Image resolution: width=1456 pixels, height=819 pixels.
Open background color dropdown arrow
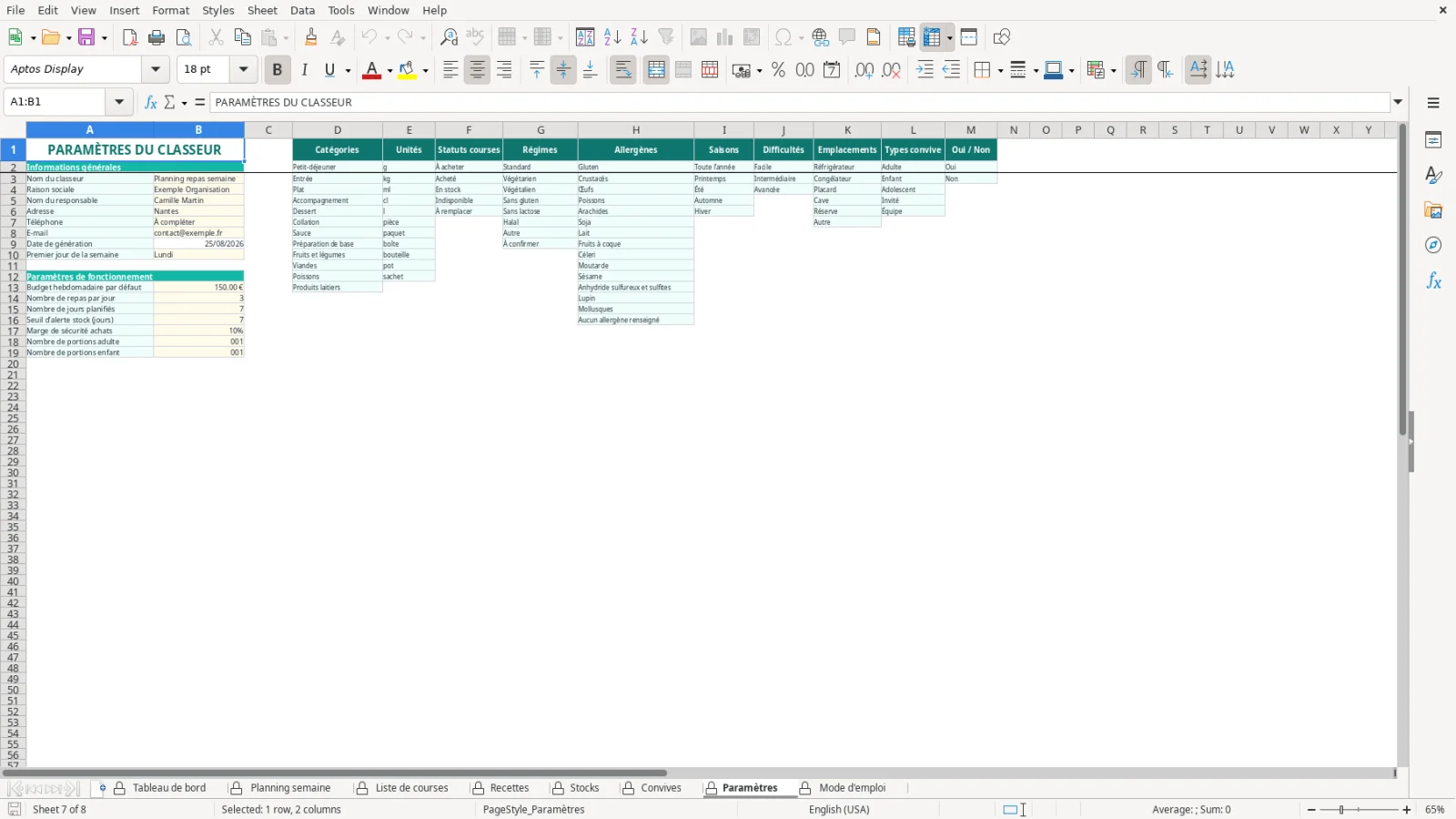click(x=425, y=70)
